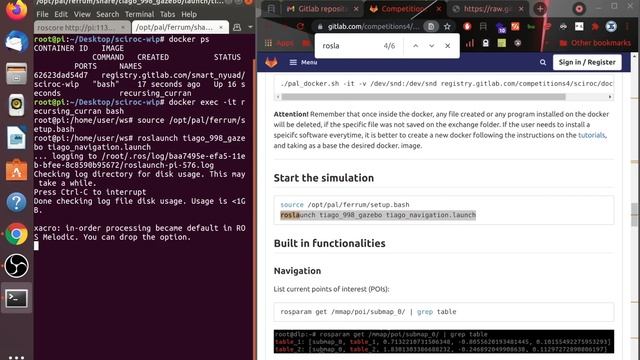Switch to the Gitlab repository Gmail tab
The image size is (640, 360).
(322, 9)
